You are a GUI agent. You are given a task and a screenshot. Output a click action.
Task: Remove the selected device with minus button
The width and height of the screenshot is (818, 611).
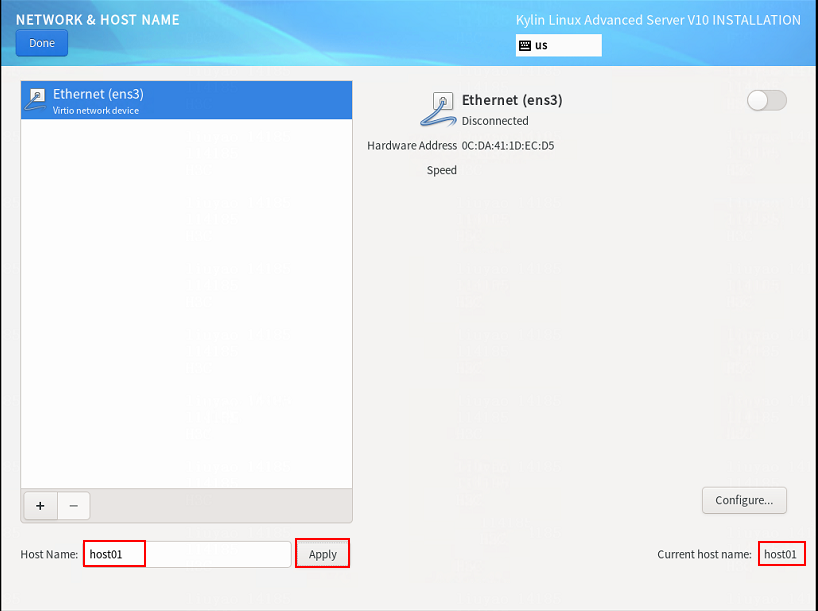pos(74,506)
